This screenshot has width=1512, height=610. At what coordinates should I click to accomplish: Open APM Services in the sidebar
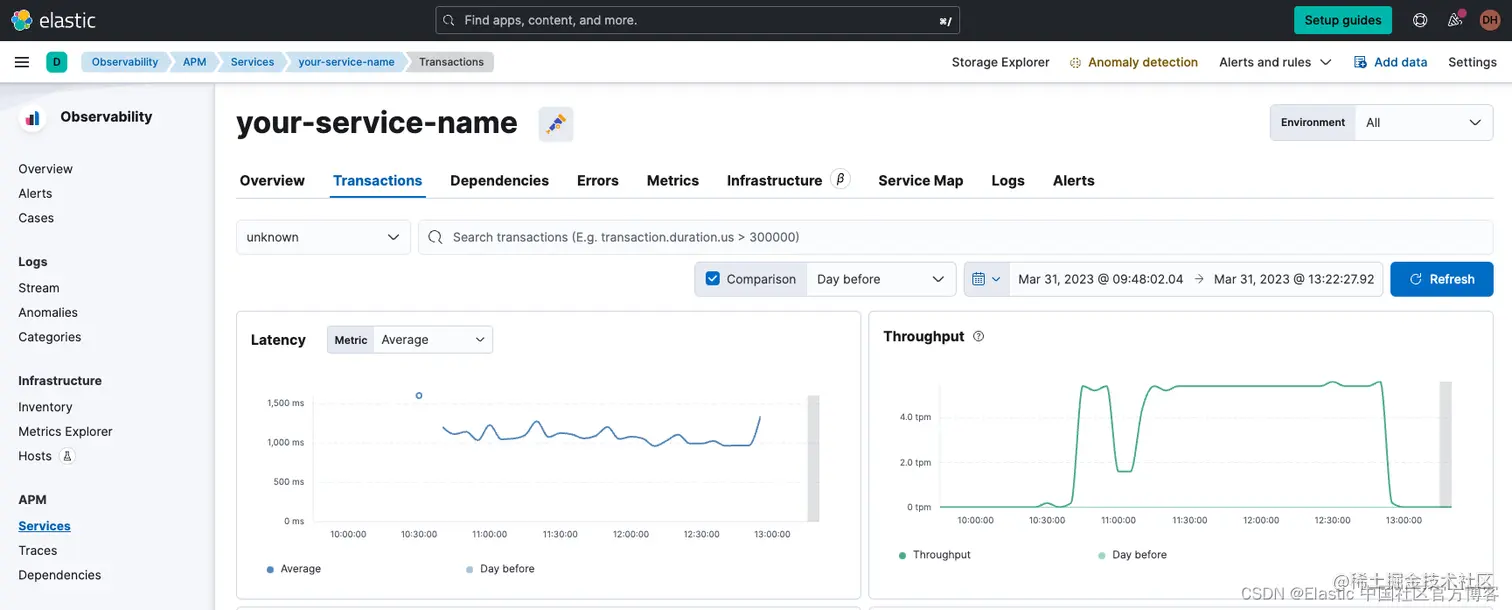pyautogui.click(x=44, y=526)
